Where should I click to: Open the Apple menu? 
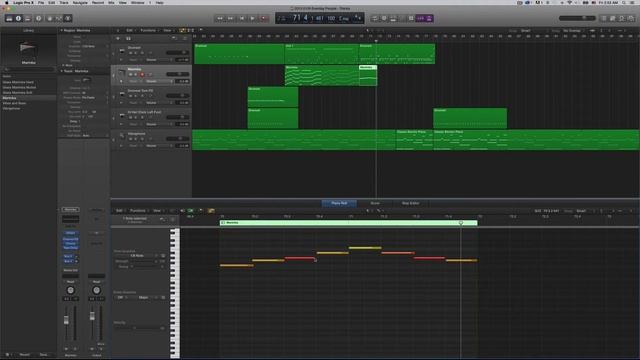click(x=7, y=2)
